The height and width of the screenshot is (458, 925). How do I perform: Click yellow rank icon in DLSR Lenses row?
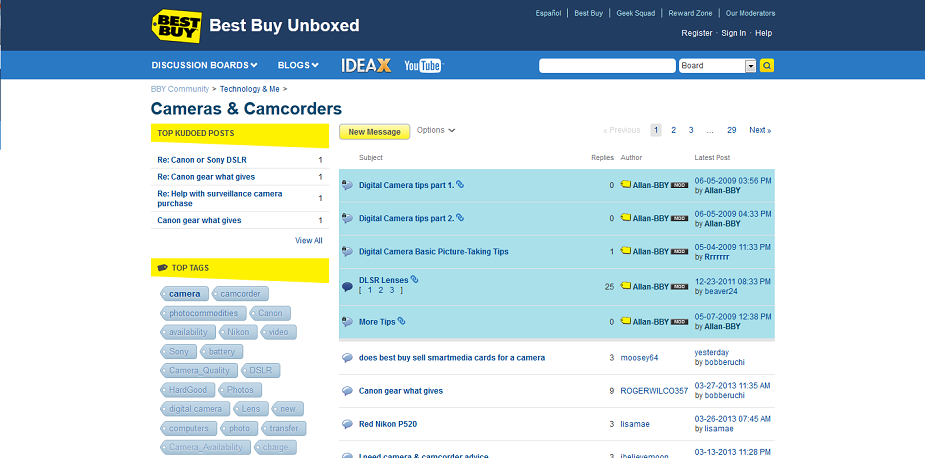(x=625, y=286)
